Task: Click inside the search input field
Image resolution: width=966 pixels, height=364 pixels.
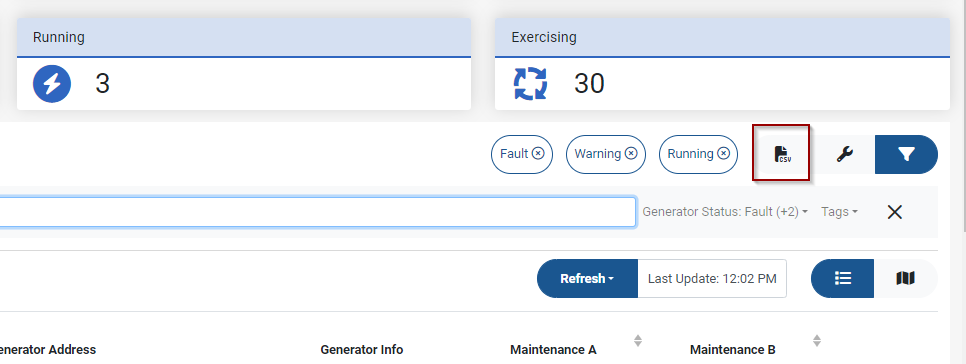Action: [318, 212]
